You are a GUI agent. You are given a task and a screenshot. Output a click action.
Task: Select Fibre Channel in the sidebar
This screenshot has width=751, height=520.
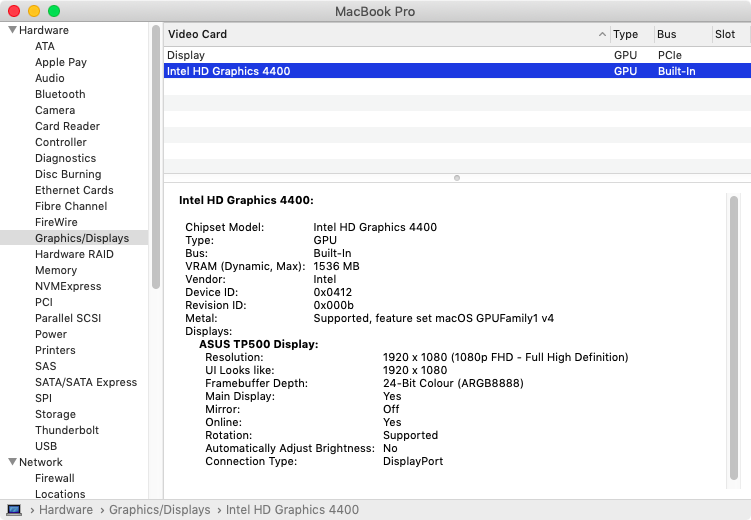[x=71, y=206]
